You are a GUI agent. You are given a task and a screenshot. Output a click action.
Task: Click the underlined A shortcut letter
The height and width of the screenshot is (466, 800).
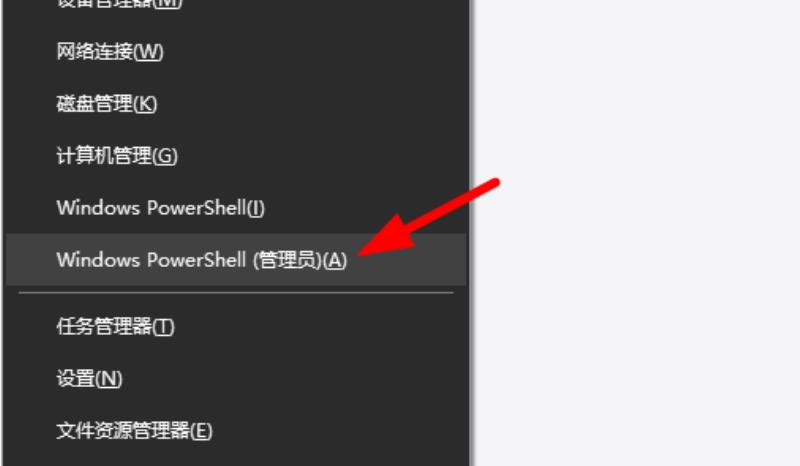point(335,260)
